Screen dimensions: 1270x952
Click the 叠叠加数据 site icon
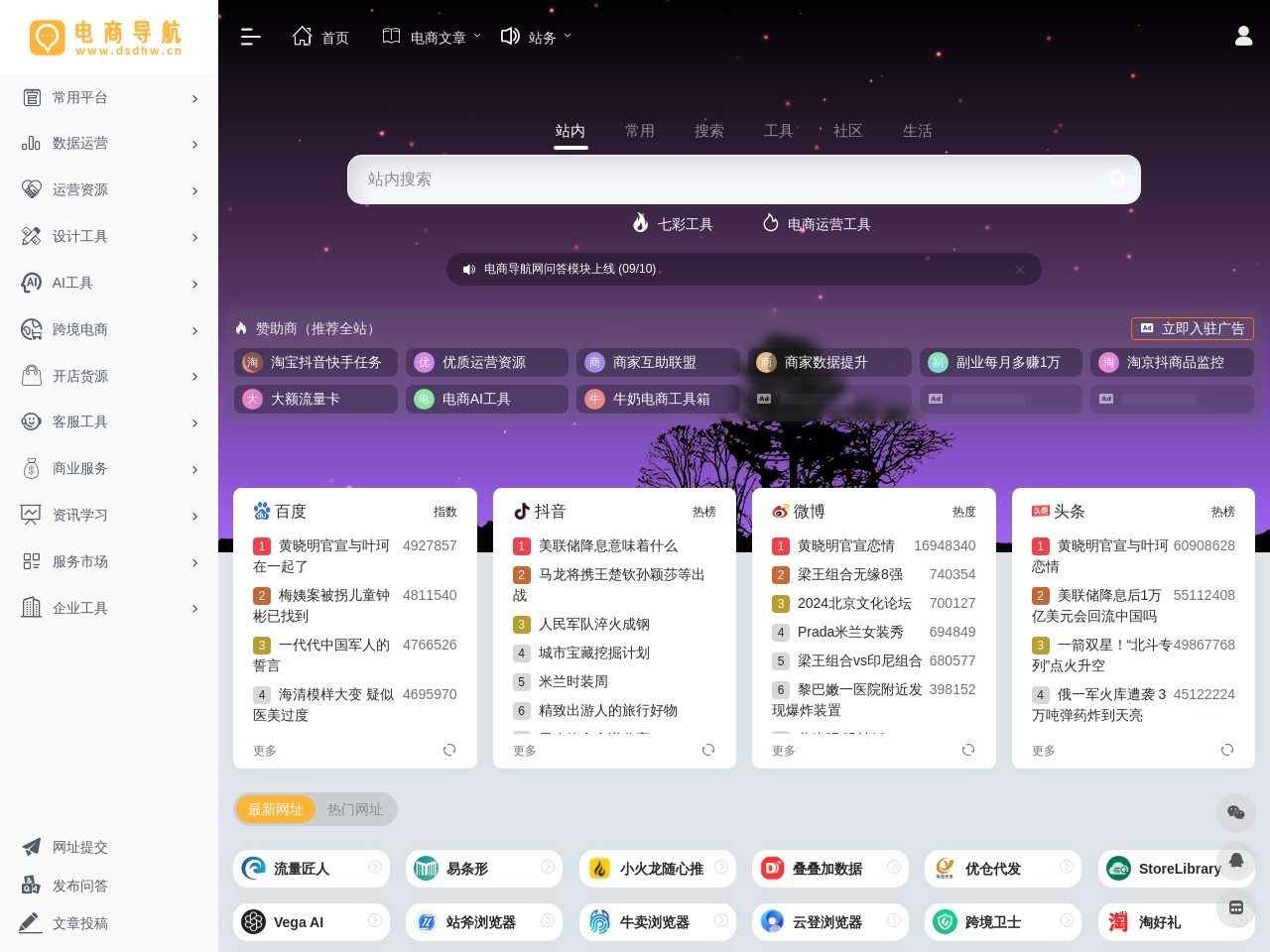pos(772,869)
